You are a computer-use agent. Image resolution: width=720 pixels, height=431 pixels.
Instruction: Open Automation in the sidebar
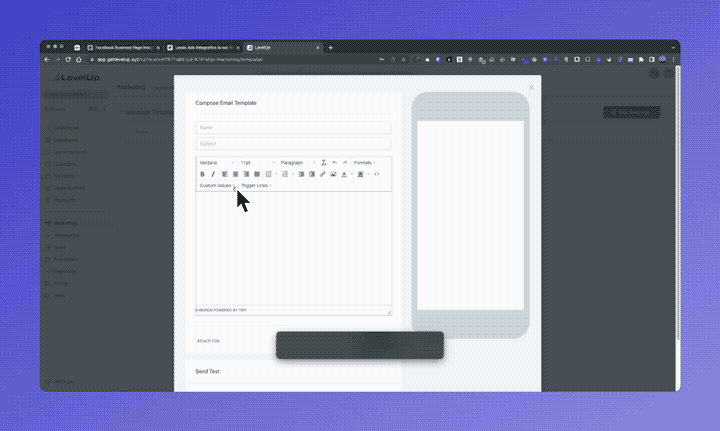pyautogui.click(x=63, y=235)
